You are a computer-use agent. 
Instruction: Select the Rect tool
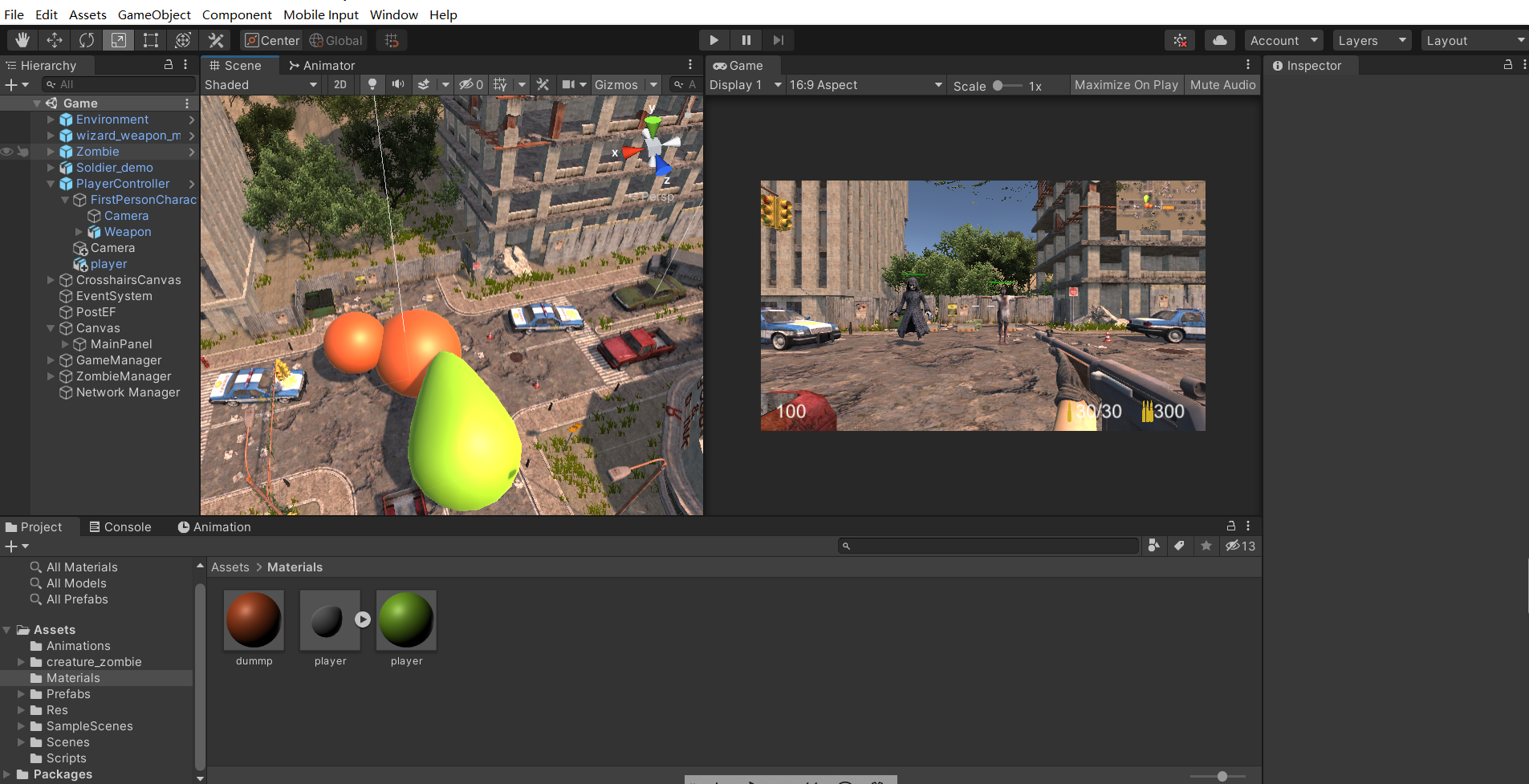[x=151, y=40]
